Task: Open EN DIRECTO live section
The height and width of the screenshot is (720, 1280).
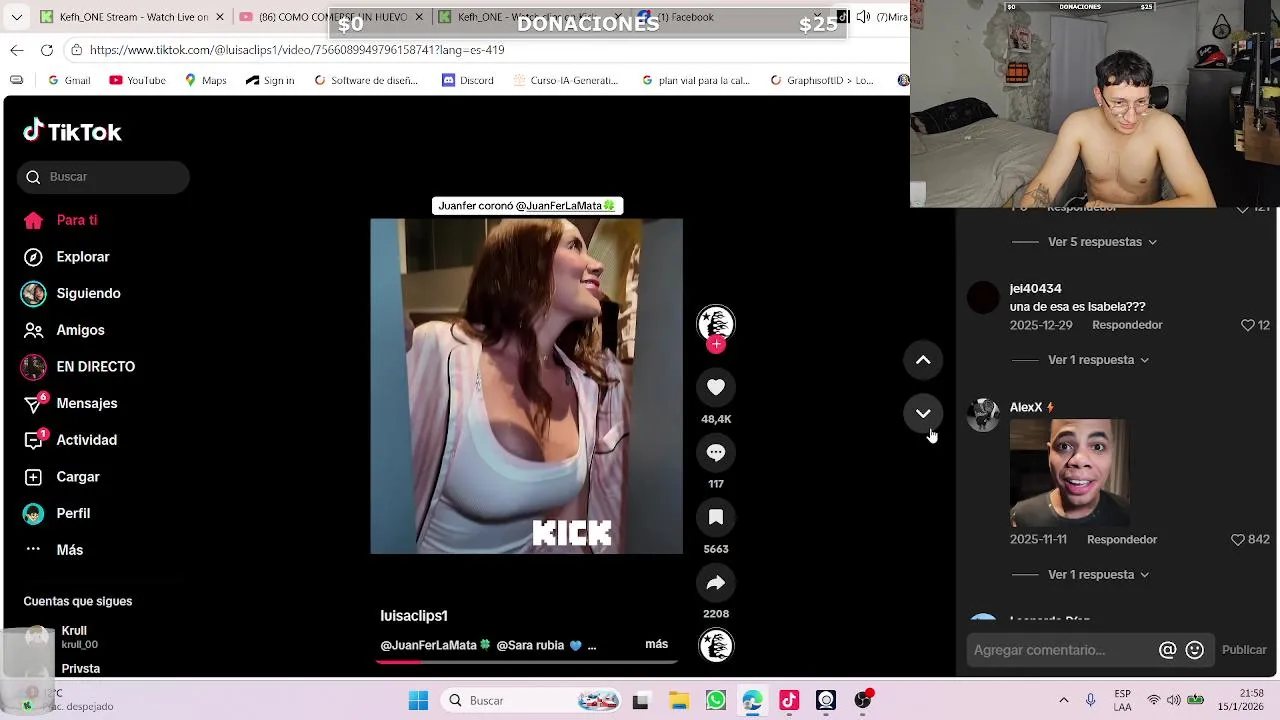Action: coord(78,367)
